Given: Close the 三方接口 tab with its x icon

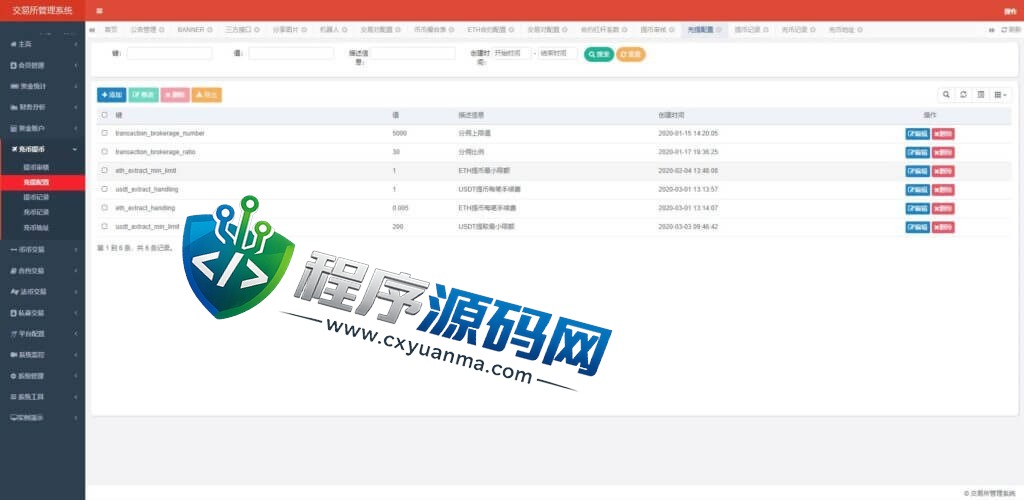Looking at the screenshot, I should point(257,30).
